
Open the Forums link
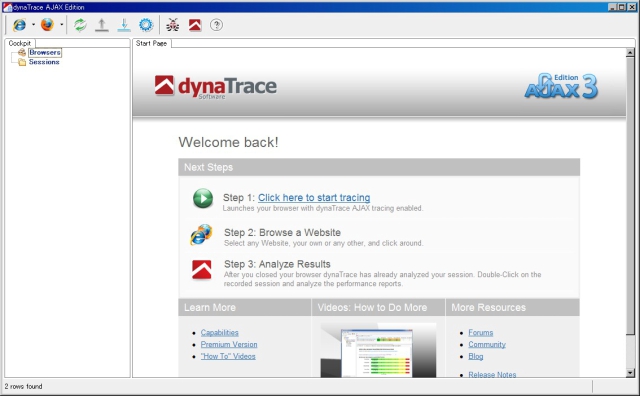tap(481, 333)
